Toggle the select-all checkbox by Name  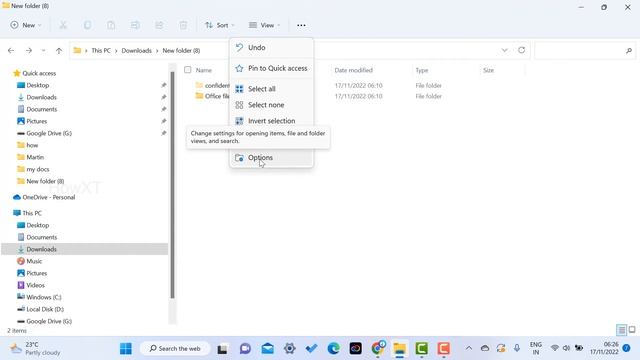187,70
